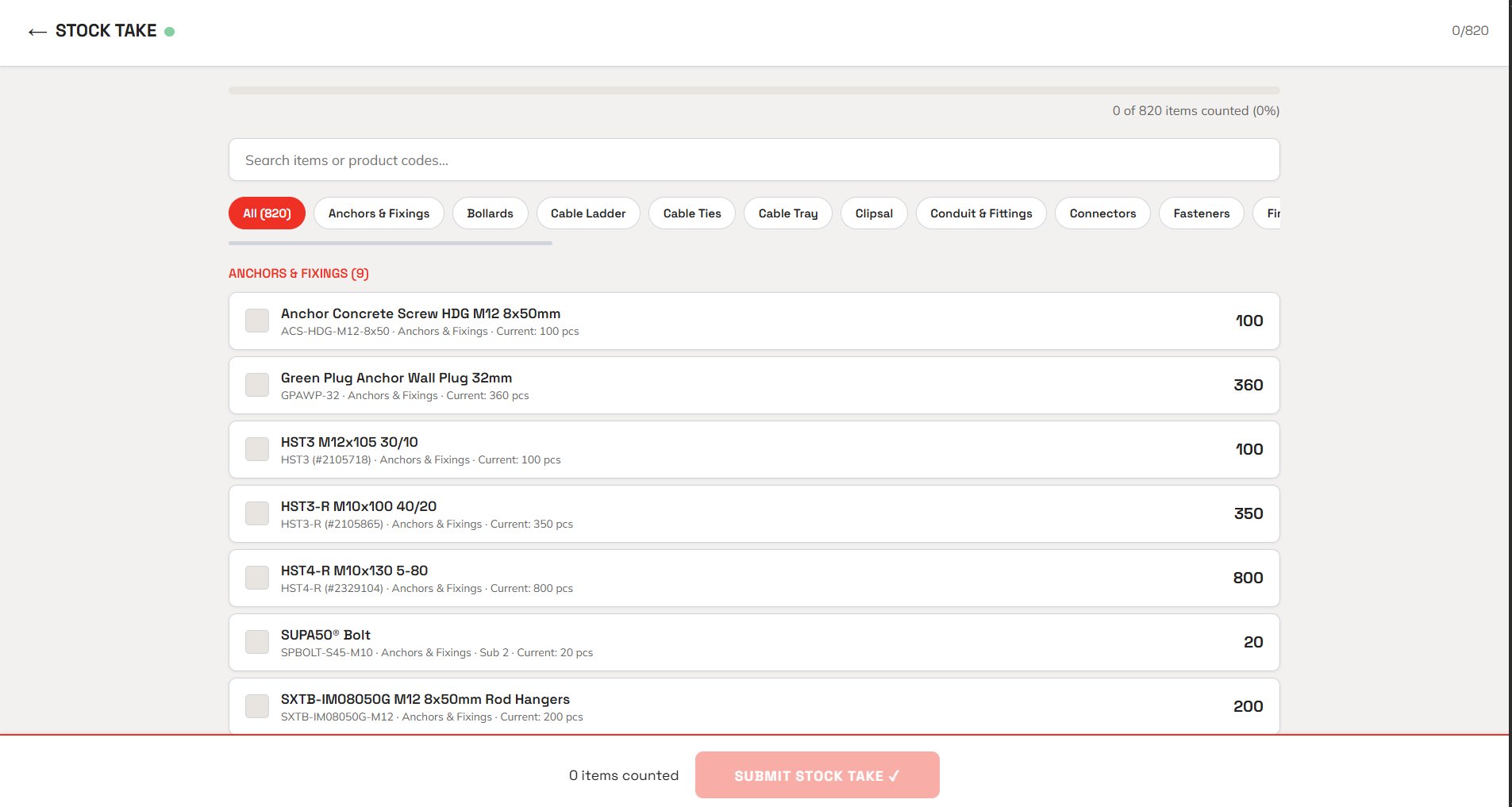The width and height of the screenshot is (1512, 807).
Task: Open the Cable Ladder category
Action: 587,213
